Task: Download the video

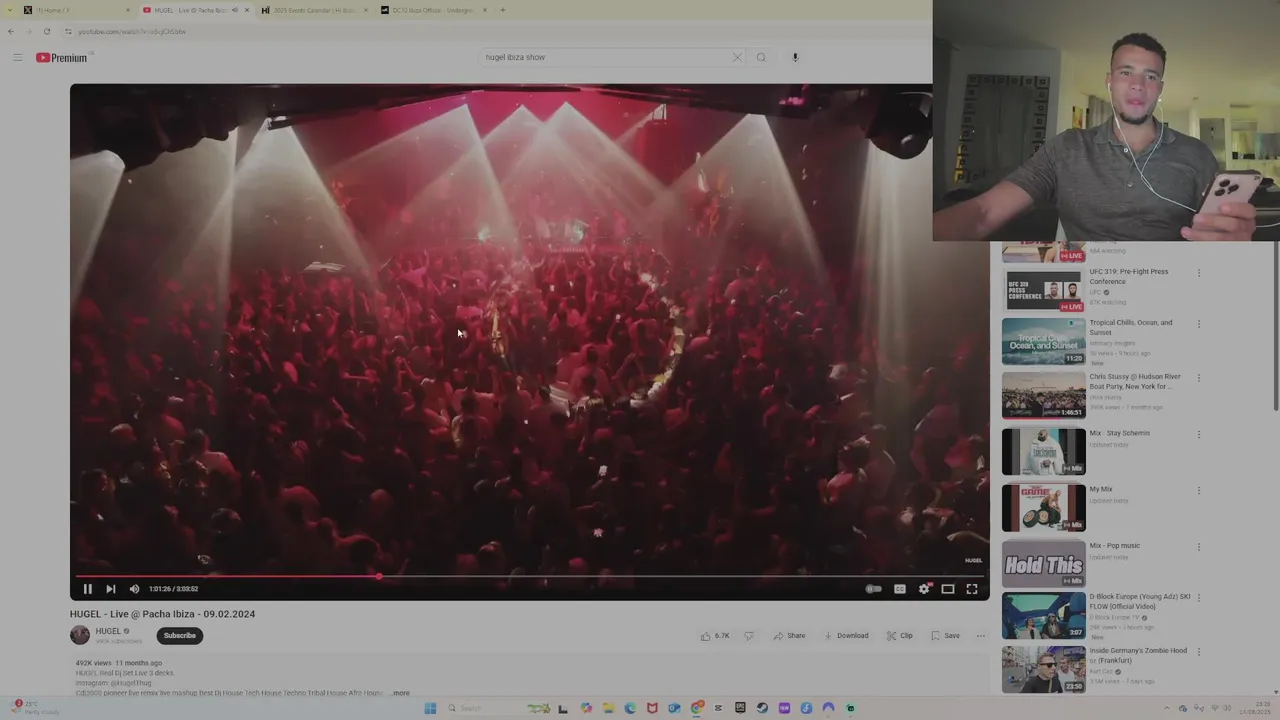Action: (x=846, y=636)
